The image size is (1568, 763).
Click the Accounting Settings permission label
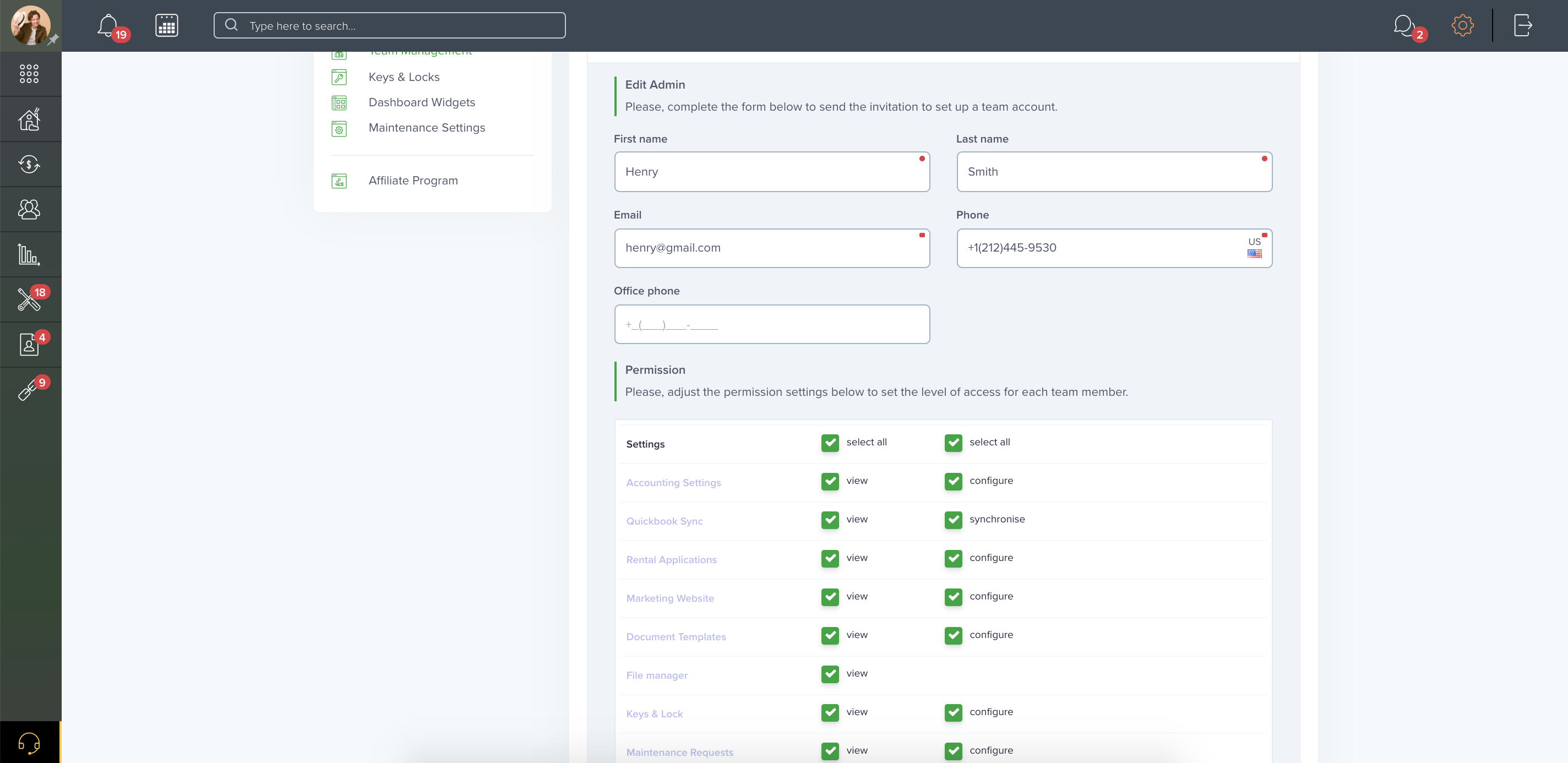tap(673, 482)
